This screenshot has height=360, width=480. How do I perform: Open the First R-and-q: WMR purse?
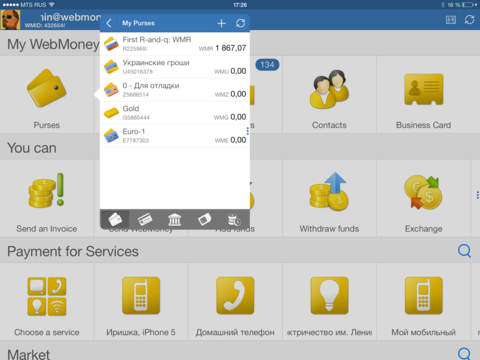tap(175, 44)
